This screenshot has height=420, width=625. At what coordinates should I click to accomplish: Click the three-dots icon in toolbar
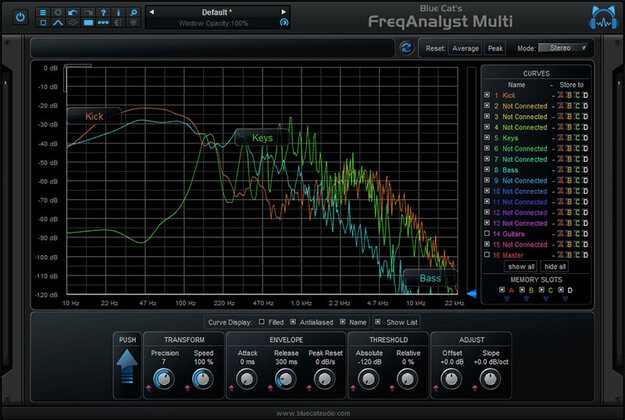click(x=103, y=23)
